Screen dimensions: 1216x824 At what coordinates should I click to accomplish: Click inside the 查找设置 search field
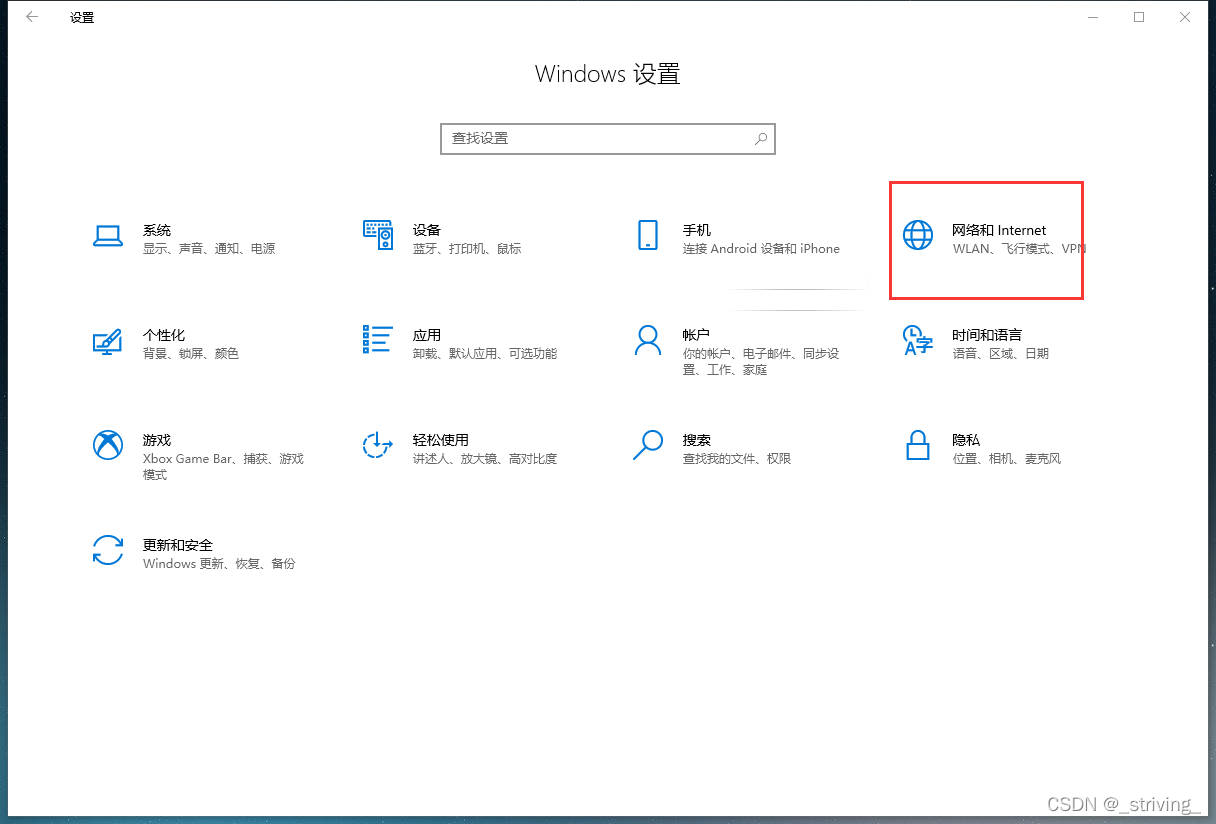[x=607, y=139]
